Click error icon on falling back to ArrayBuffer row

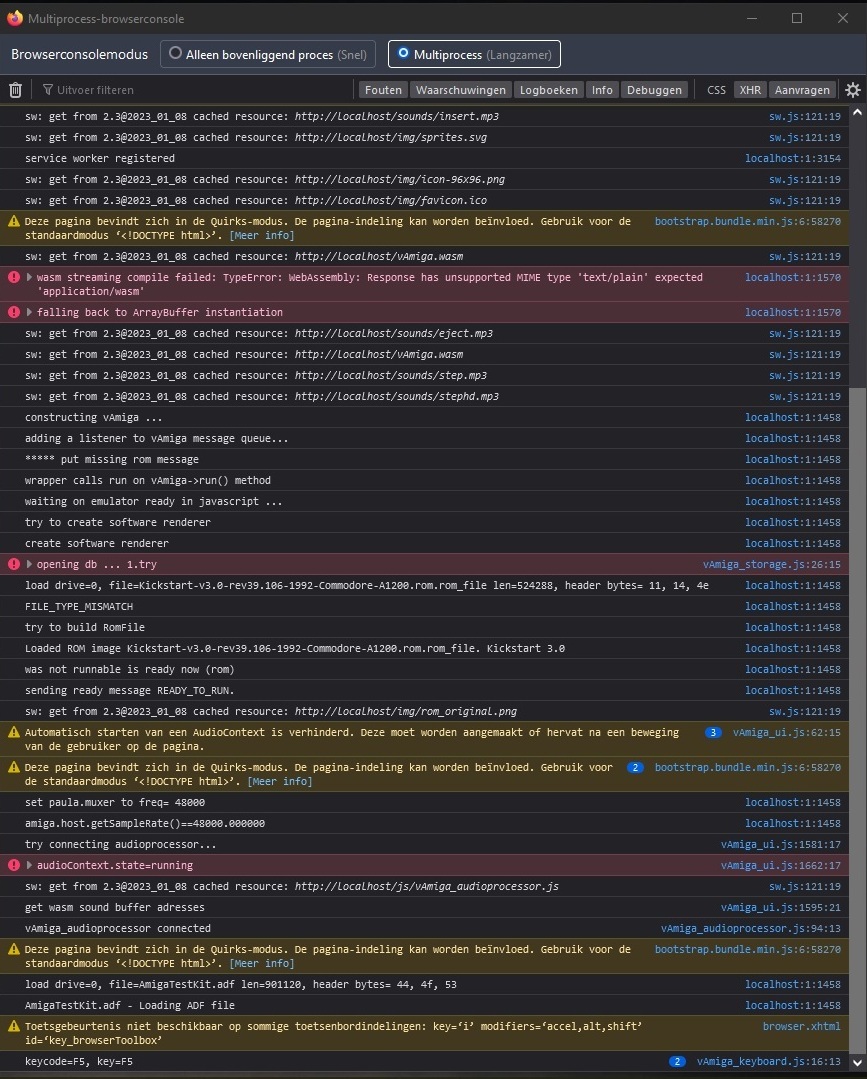(14, 312)
